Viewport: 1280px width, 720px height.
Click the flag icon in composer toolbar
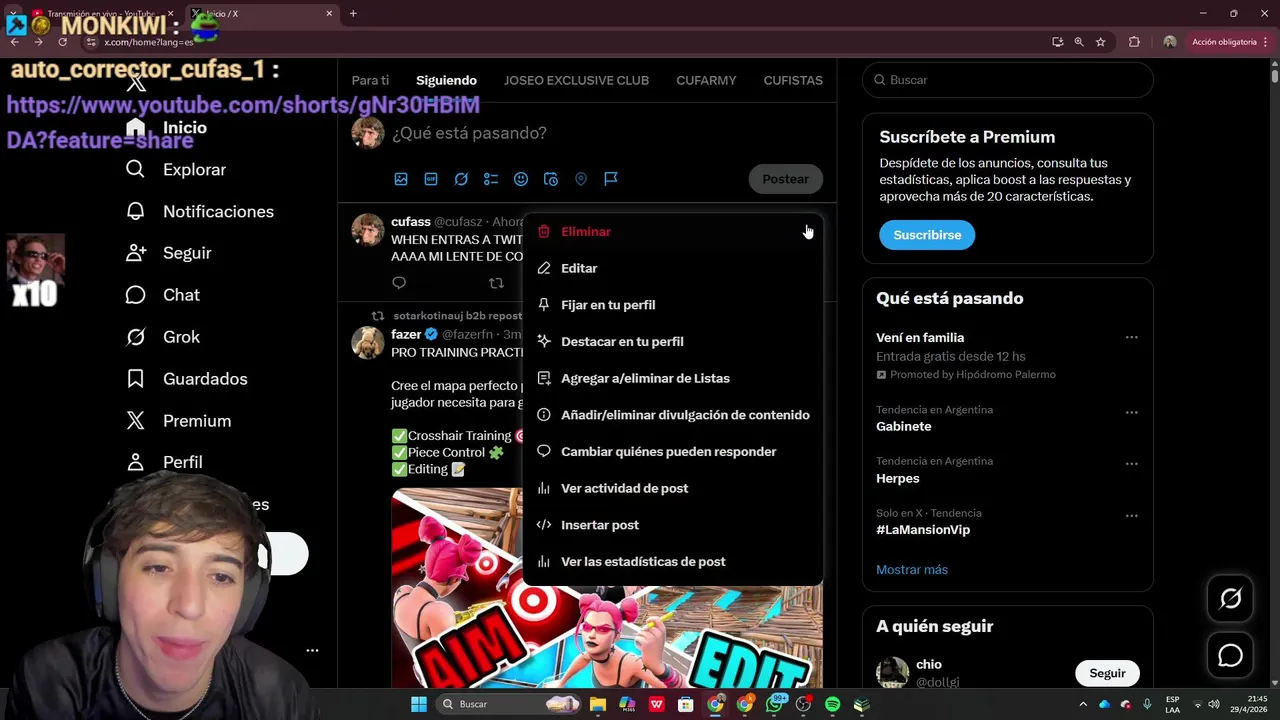click(x=611, y=179)
